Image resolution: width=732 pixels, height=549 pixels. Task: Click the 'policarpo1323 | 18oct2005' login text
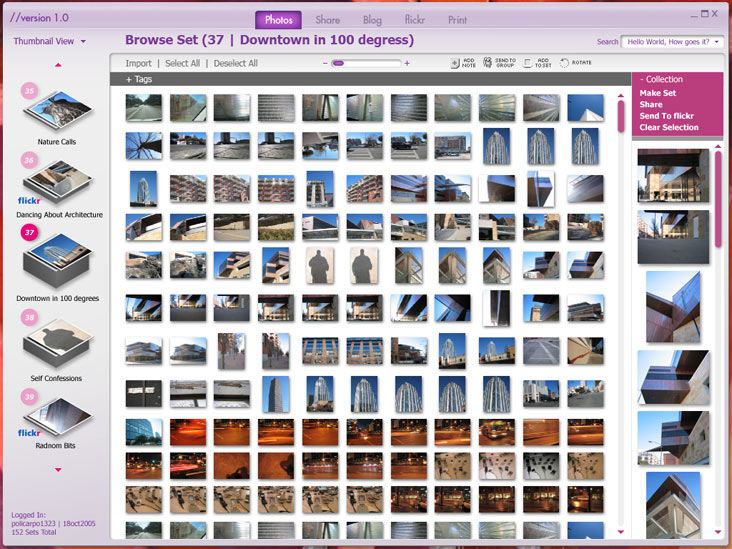(53, 523)
